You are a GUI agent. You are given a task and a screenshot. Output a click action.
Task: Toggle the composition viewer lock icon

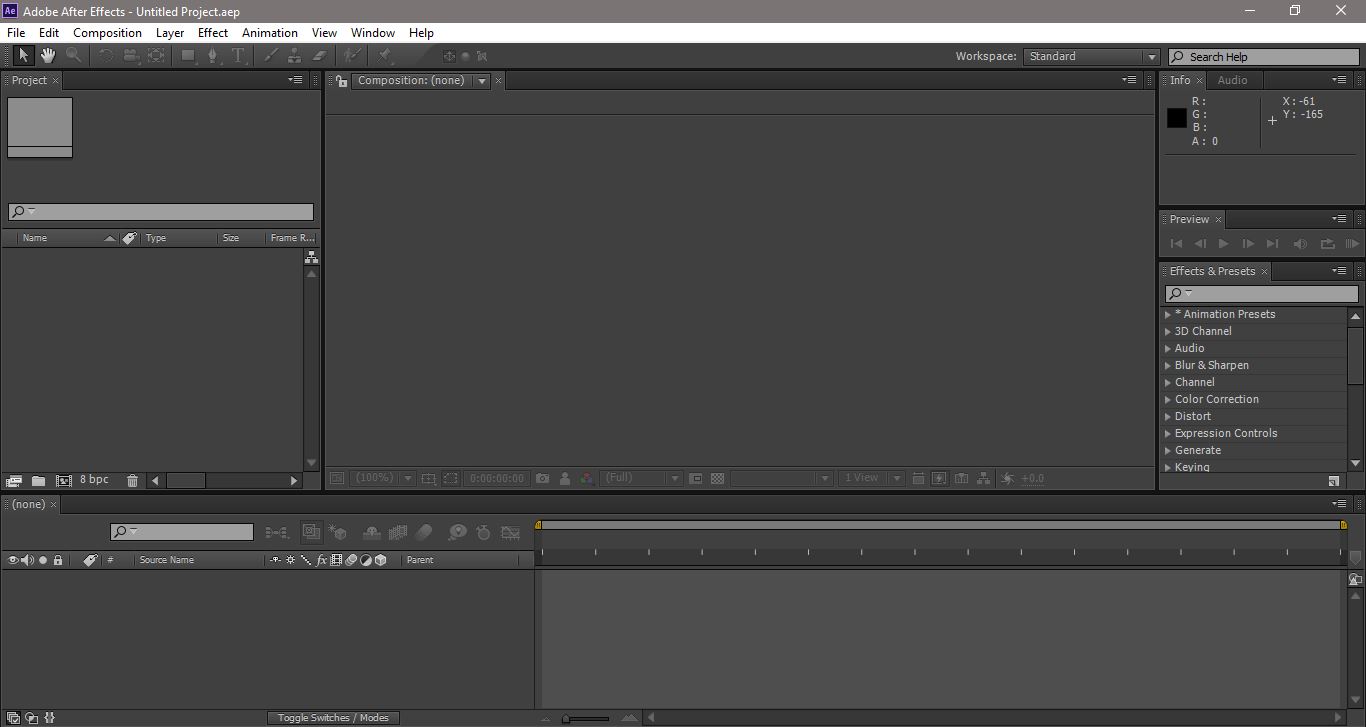tap(341, 81)
